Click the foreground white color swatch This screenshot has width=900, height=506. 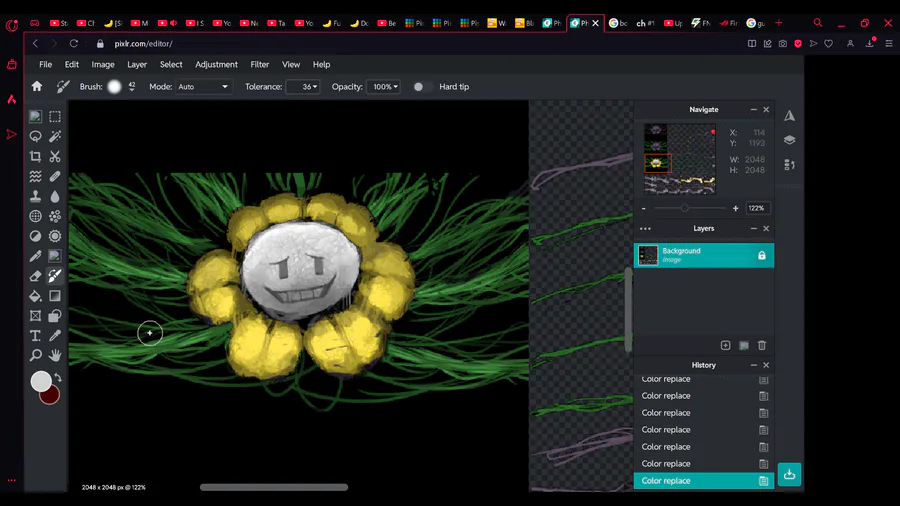[41, 382]
